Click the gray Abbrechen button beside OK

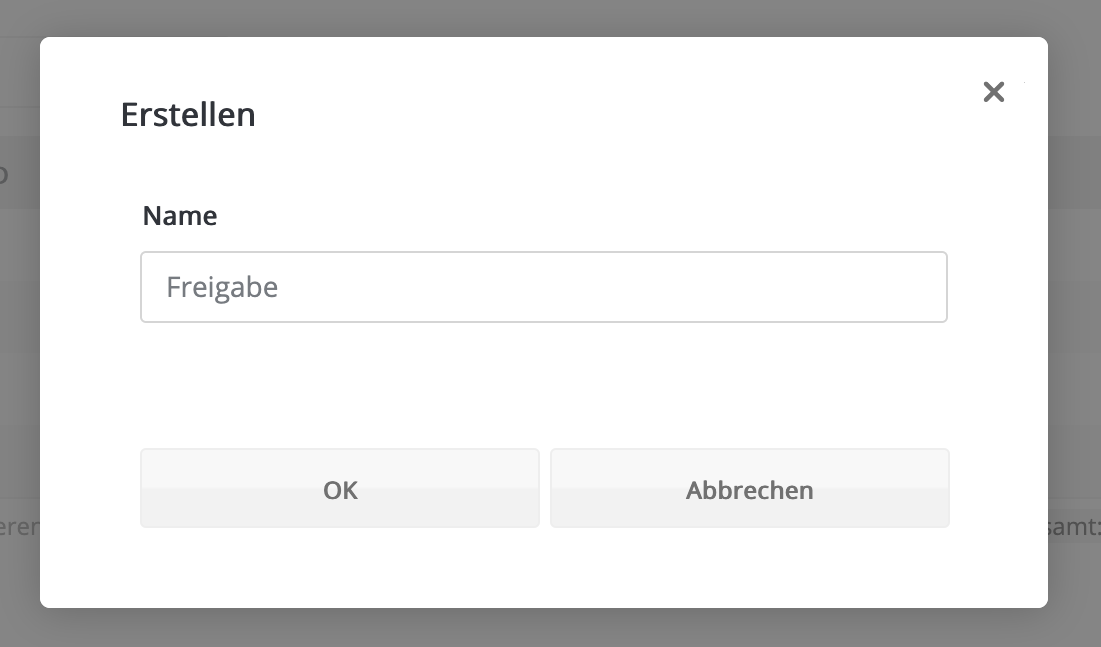pos(749,489)
